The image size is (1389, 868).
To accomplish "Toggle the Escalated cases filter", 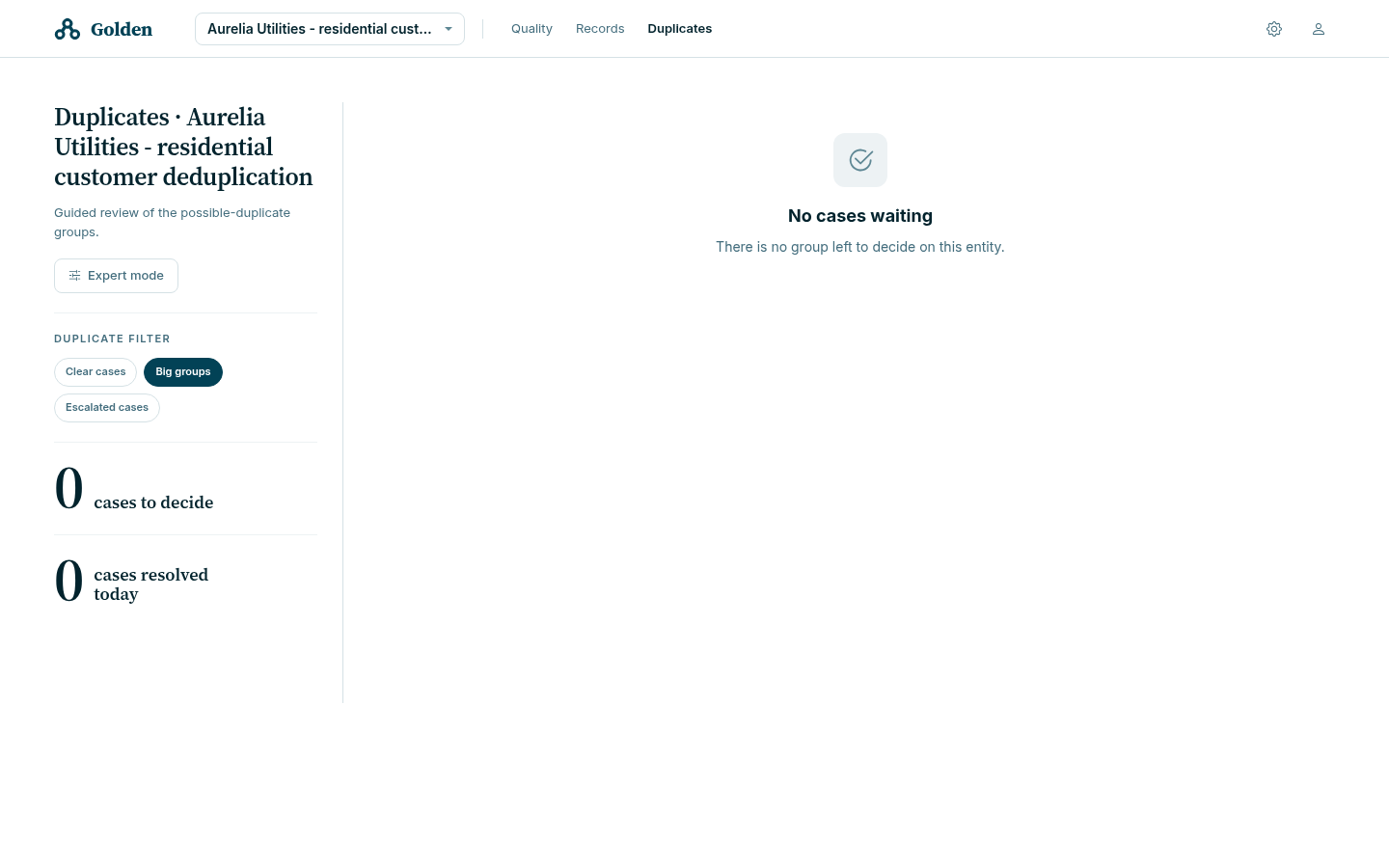I will [x=107, y=408].
